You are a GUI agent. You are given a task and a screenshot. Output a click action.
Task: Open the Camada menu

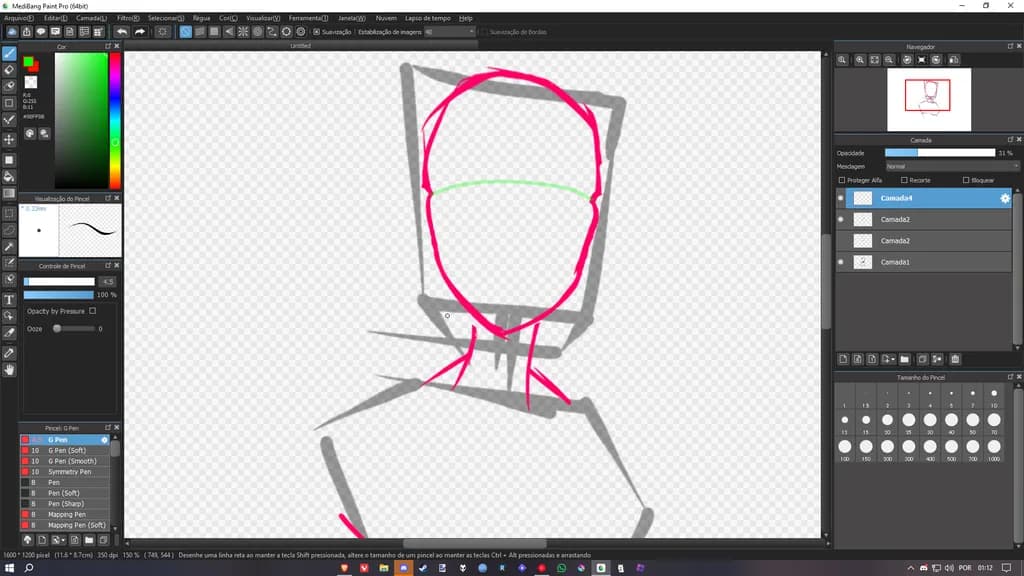91,18
